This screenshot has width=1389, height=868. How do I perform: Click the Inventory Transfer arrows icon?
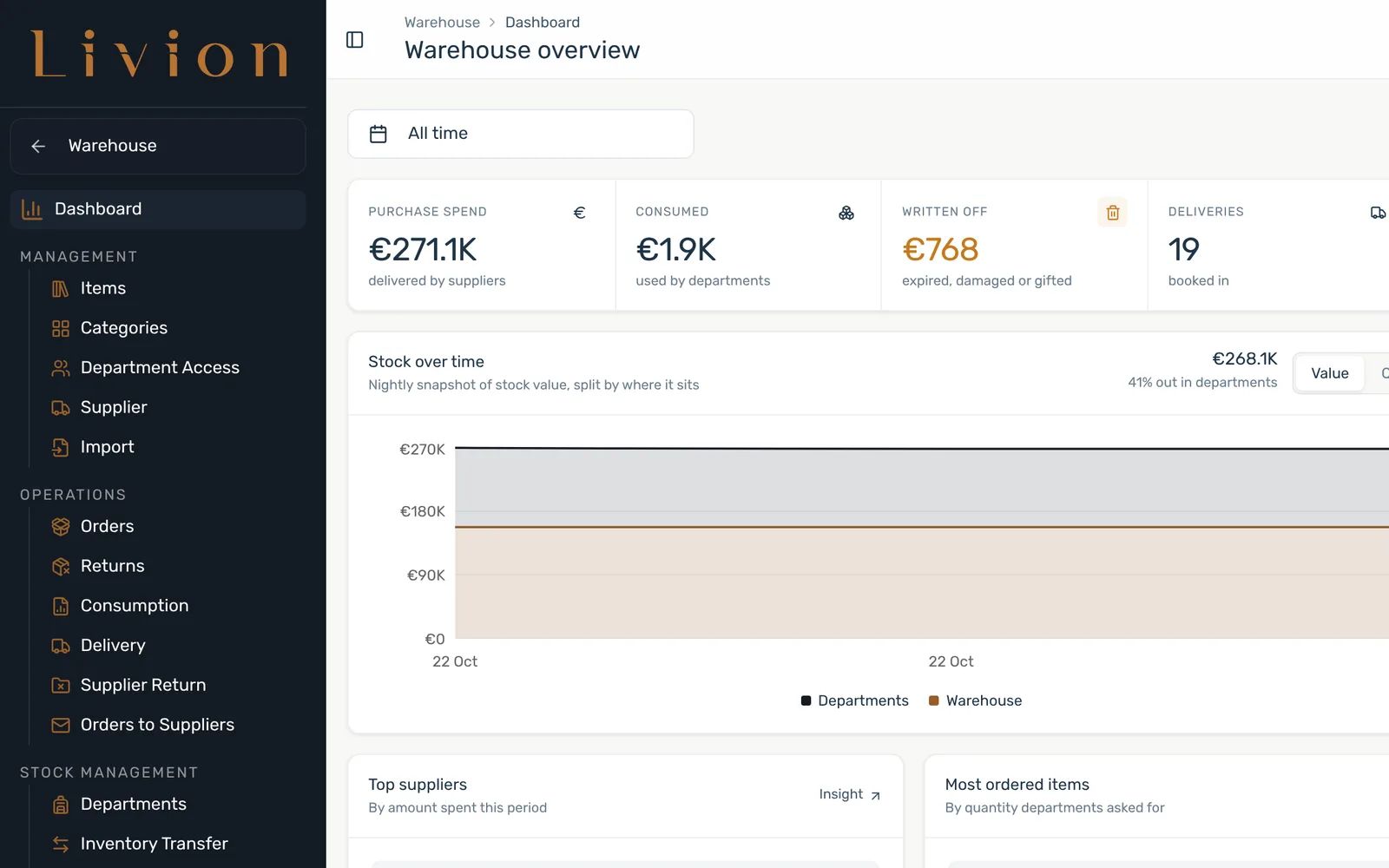coord(60,845)
